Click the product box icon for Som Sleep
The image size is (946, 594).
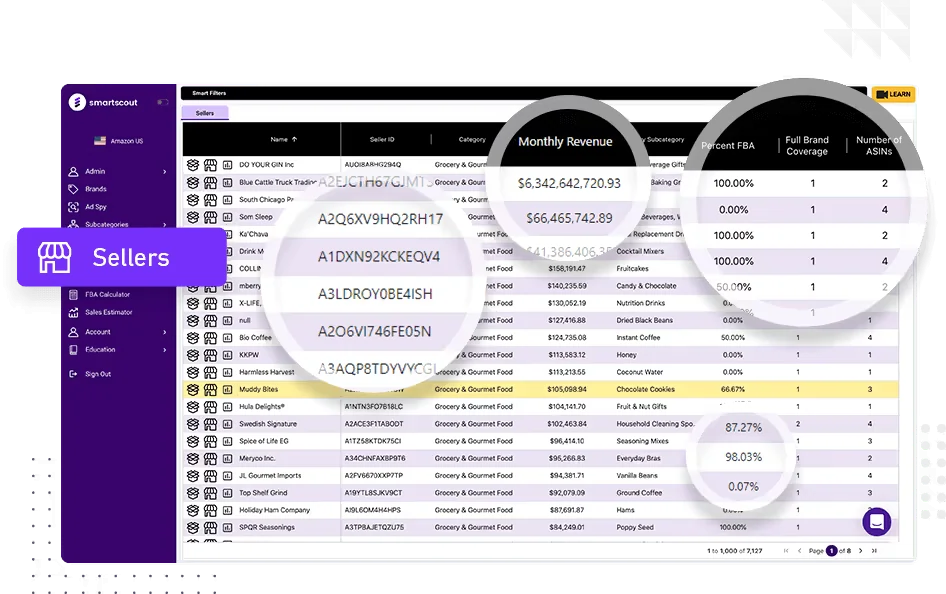pyautogui.click(x=193, y=215)
